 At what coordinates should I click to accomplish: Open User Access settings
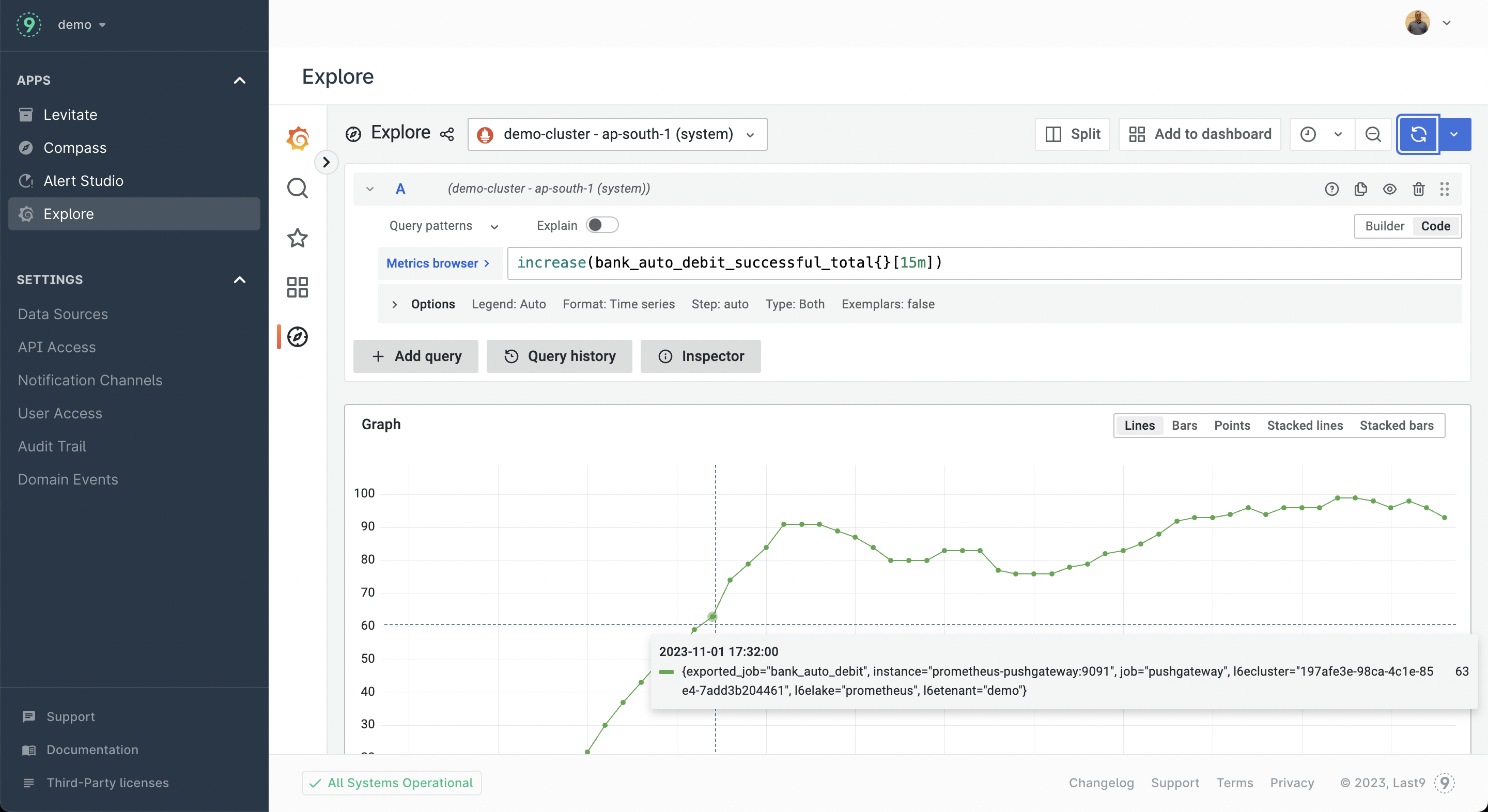(59, 413)
